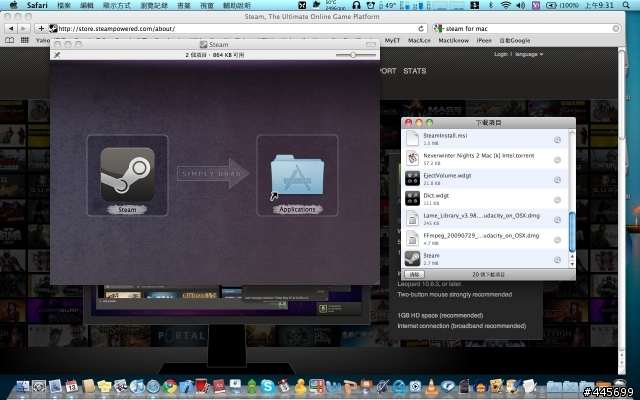Open the iPeen bookmark

(484, 40)
